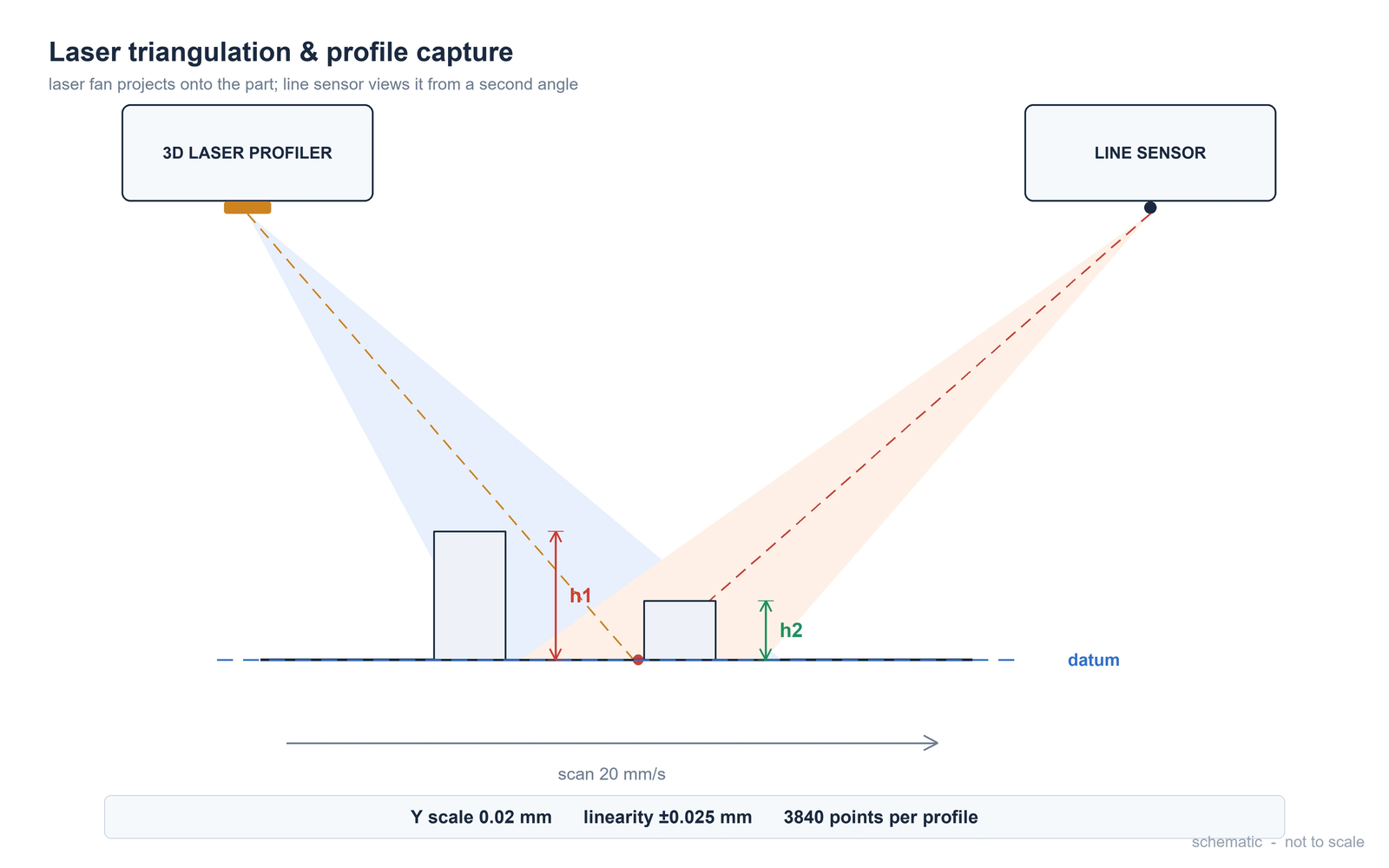Screen dimensions: 1389x868
Task: Click linearity ±0.025 mm spec
Action: [x=668, y=818]
